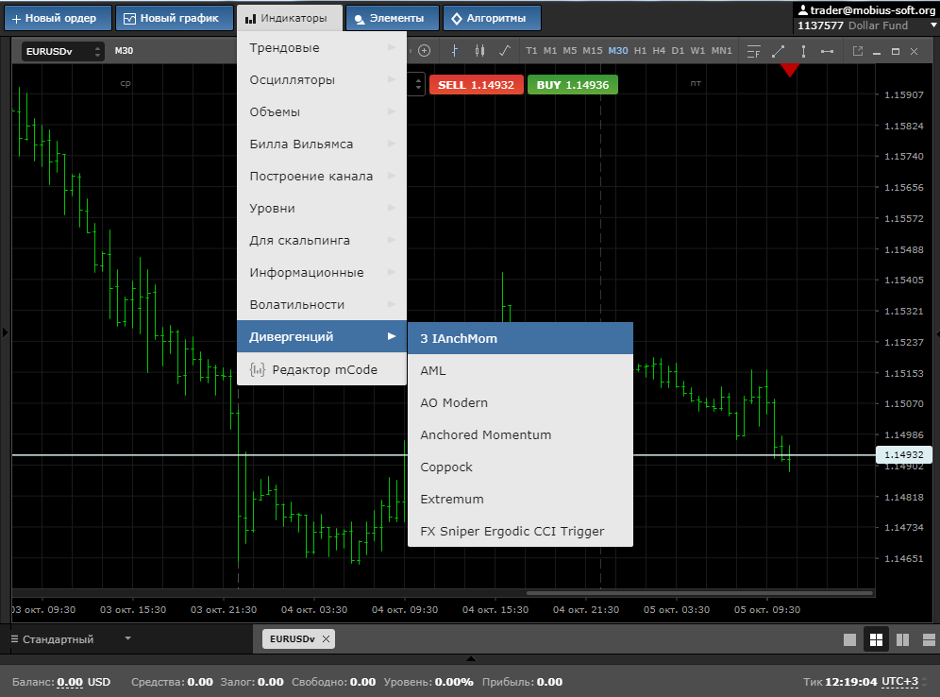Select M5 timeframe
The height and width of the screenshot is (697, 940).
click(x=570, y=51)
